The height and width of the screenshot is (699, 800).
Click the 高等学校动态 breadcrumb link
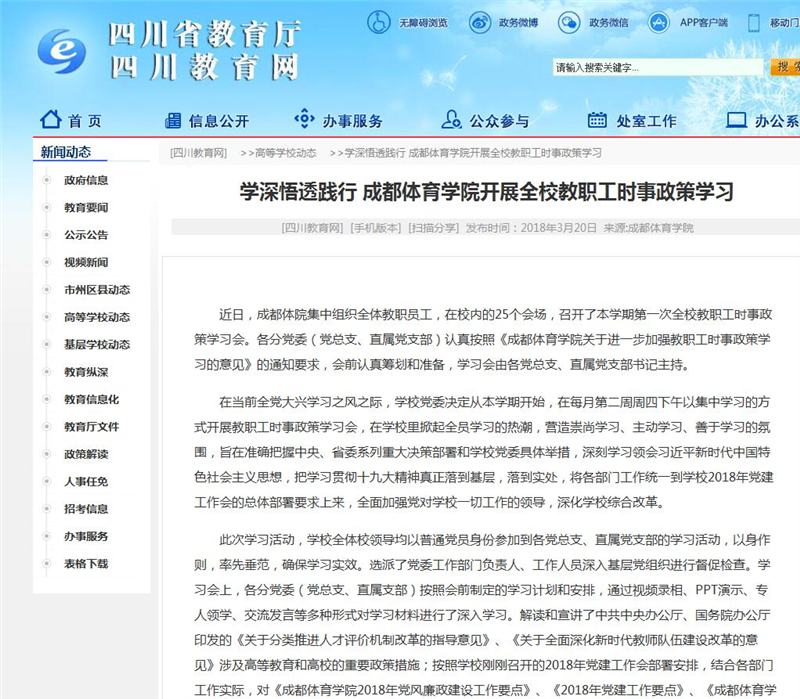[286, 153]
